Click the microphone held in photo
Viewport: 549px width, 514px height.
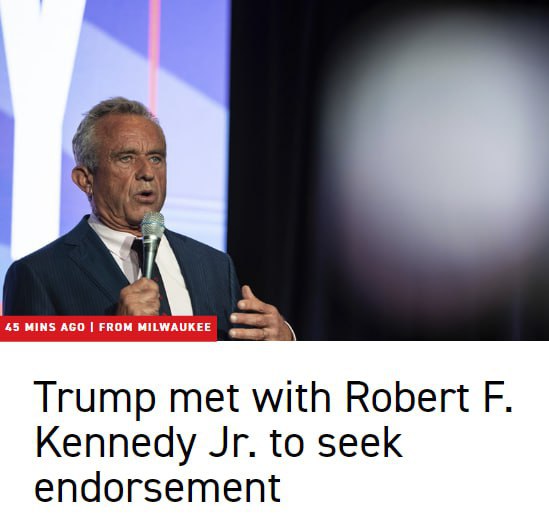coord(152,245)
